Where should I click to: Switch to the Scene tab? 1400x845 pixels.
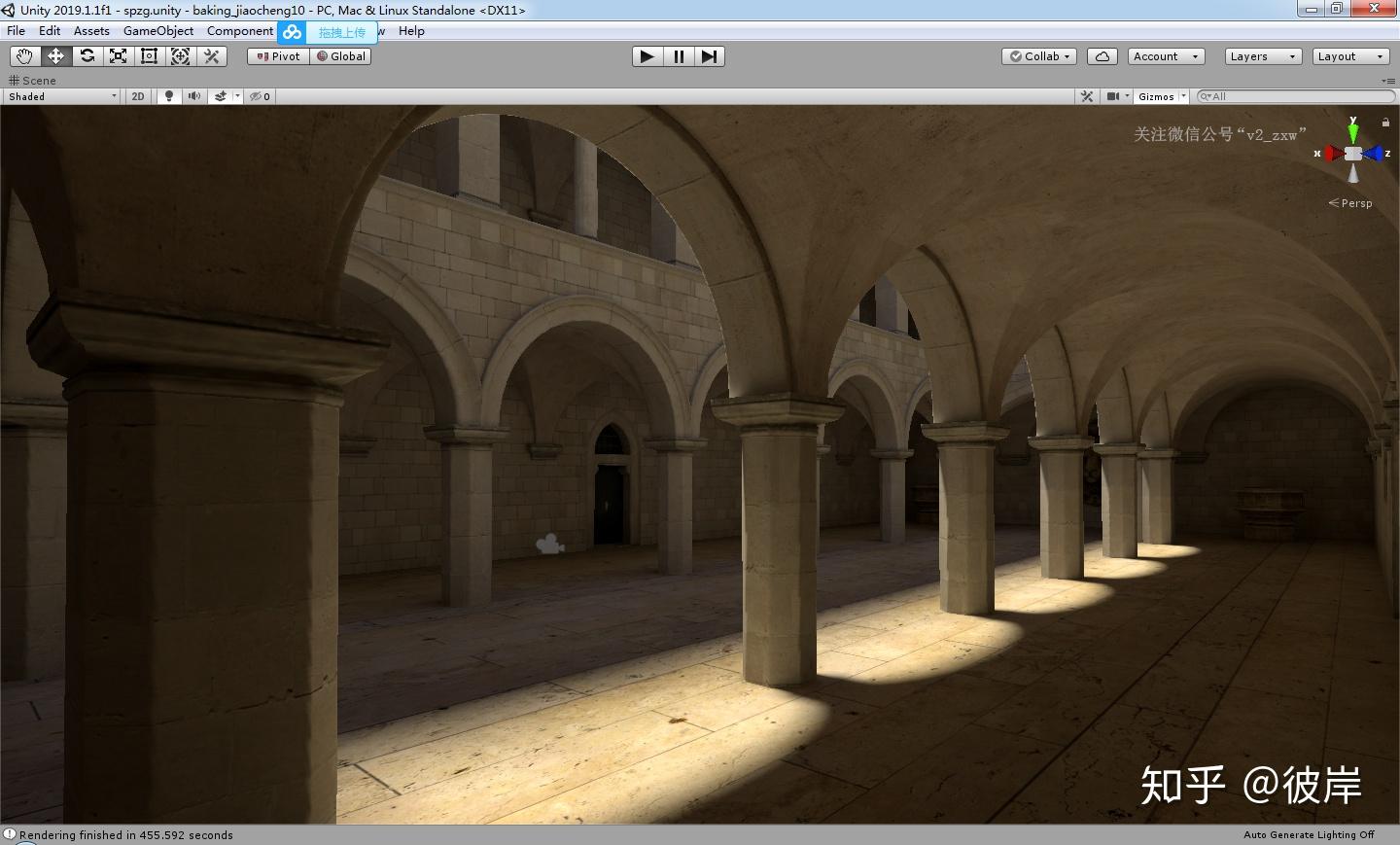click(33, 81)
